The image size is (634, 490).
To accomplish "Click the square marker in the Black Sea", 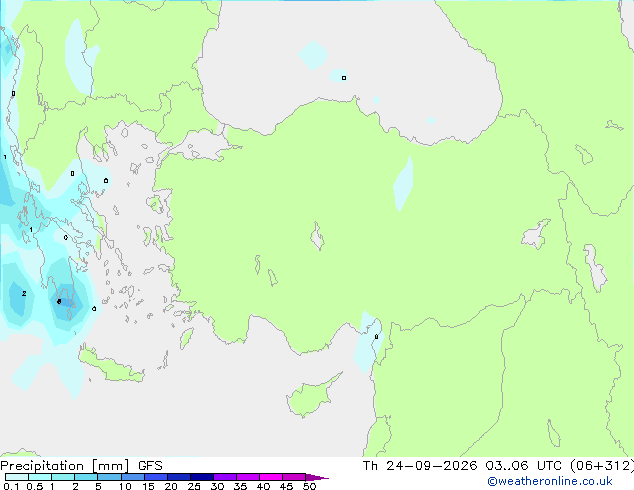I will pos(344,78).
